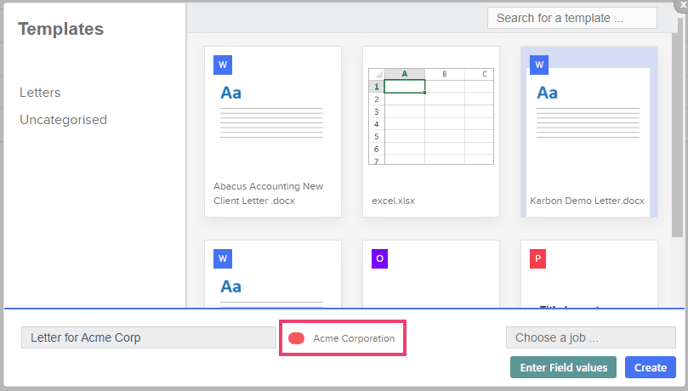Click the red Acme Corporation contact avatar
688x391 pixels.
pos(296,338)
